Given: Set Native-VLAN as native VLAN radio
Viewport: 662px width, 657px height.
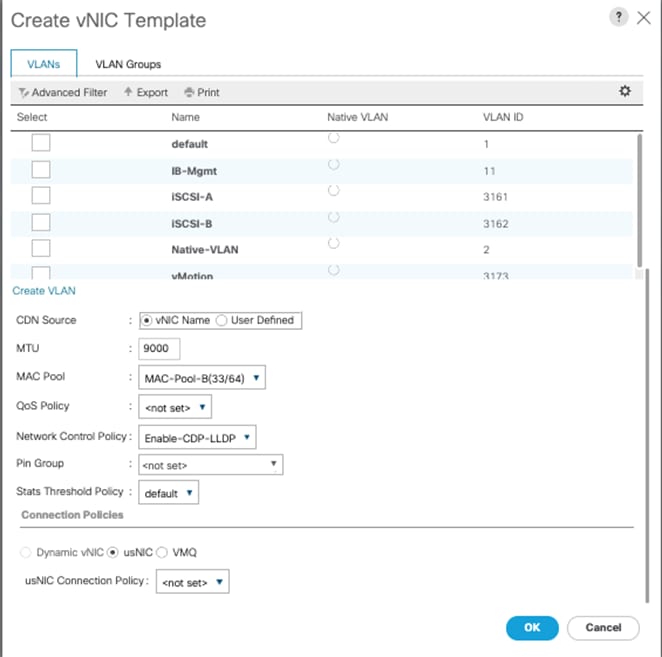Looking at the screenshot, I should pos(334,243).
